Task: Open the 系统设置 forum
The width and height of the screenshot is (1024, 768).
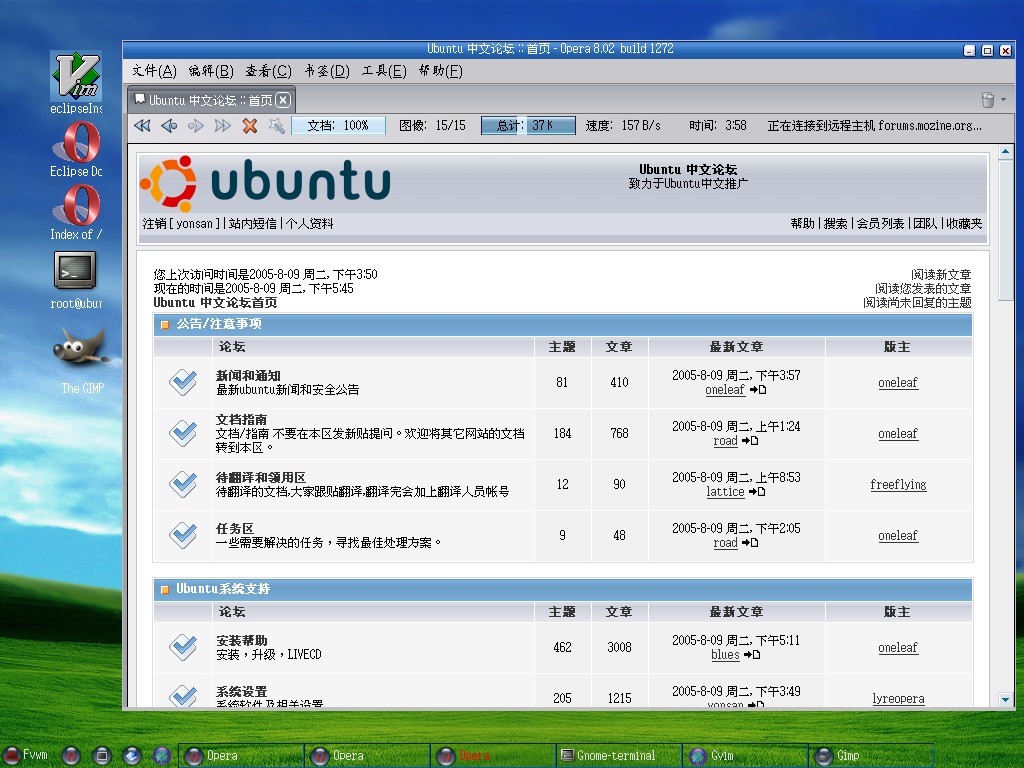Action: 242,692
